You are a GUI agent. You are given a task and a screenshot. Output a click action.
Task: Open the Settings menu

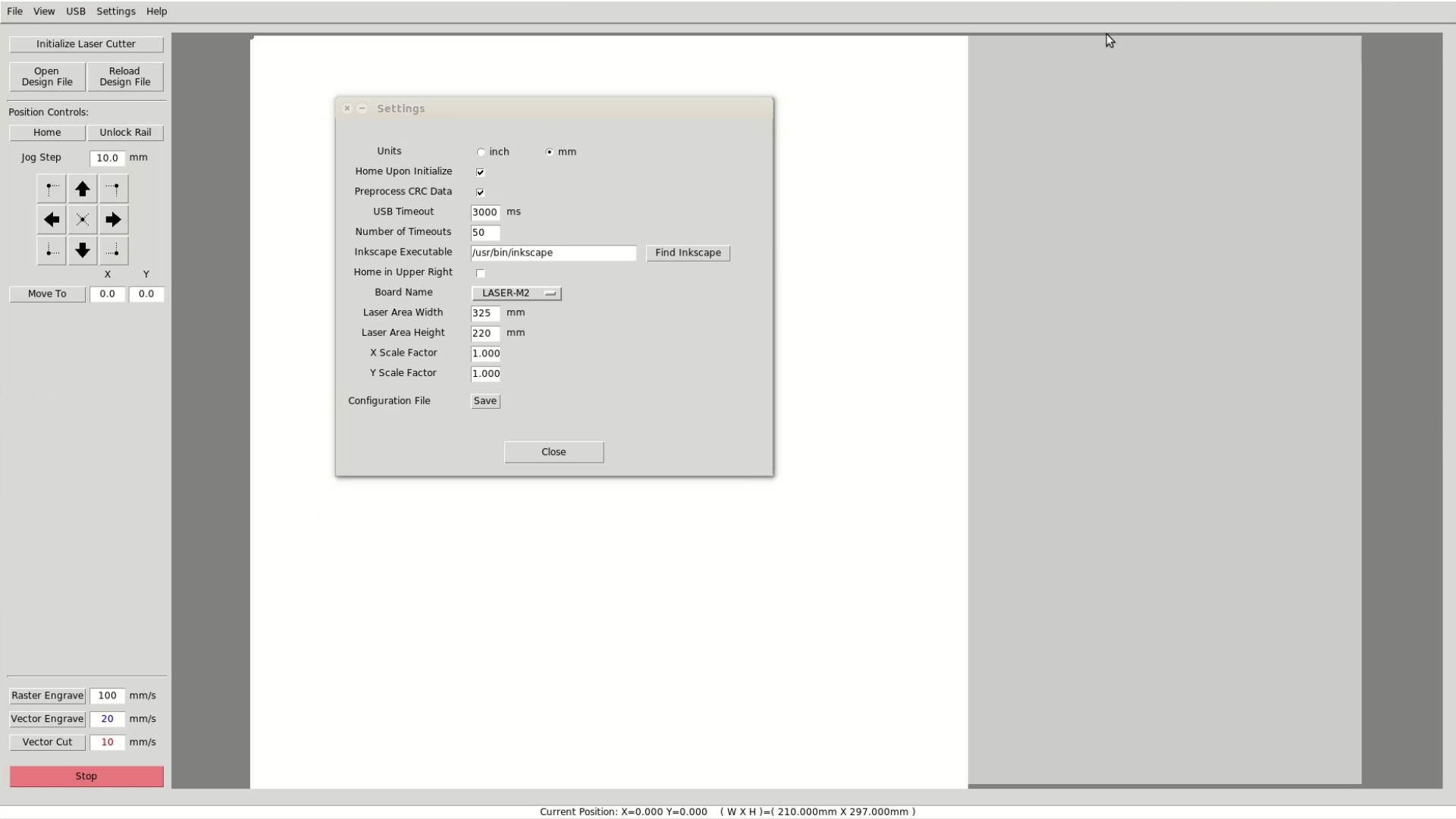coord(116,11)
